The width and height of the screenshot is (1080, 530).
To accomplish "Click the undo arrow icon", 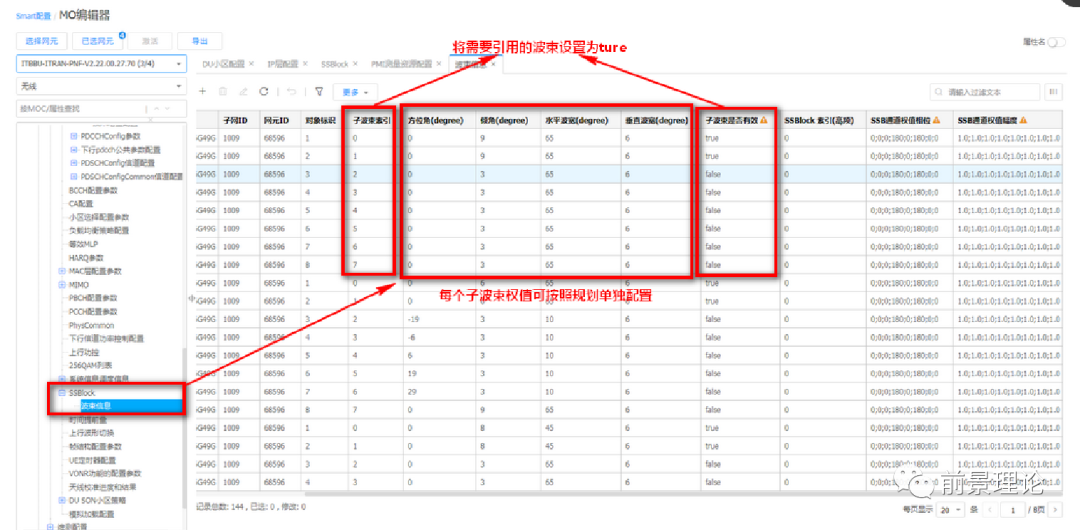I will 291,91.
